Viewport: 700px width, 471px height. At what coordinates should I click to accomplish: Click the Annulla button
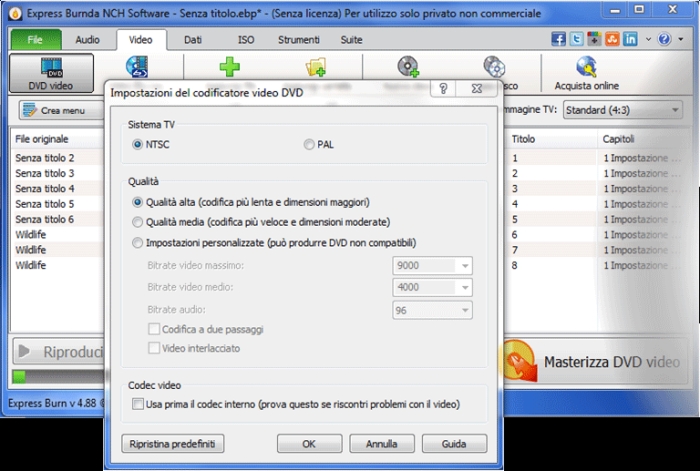382,444
